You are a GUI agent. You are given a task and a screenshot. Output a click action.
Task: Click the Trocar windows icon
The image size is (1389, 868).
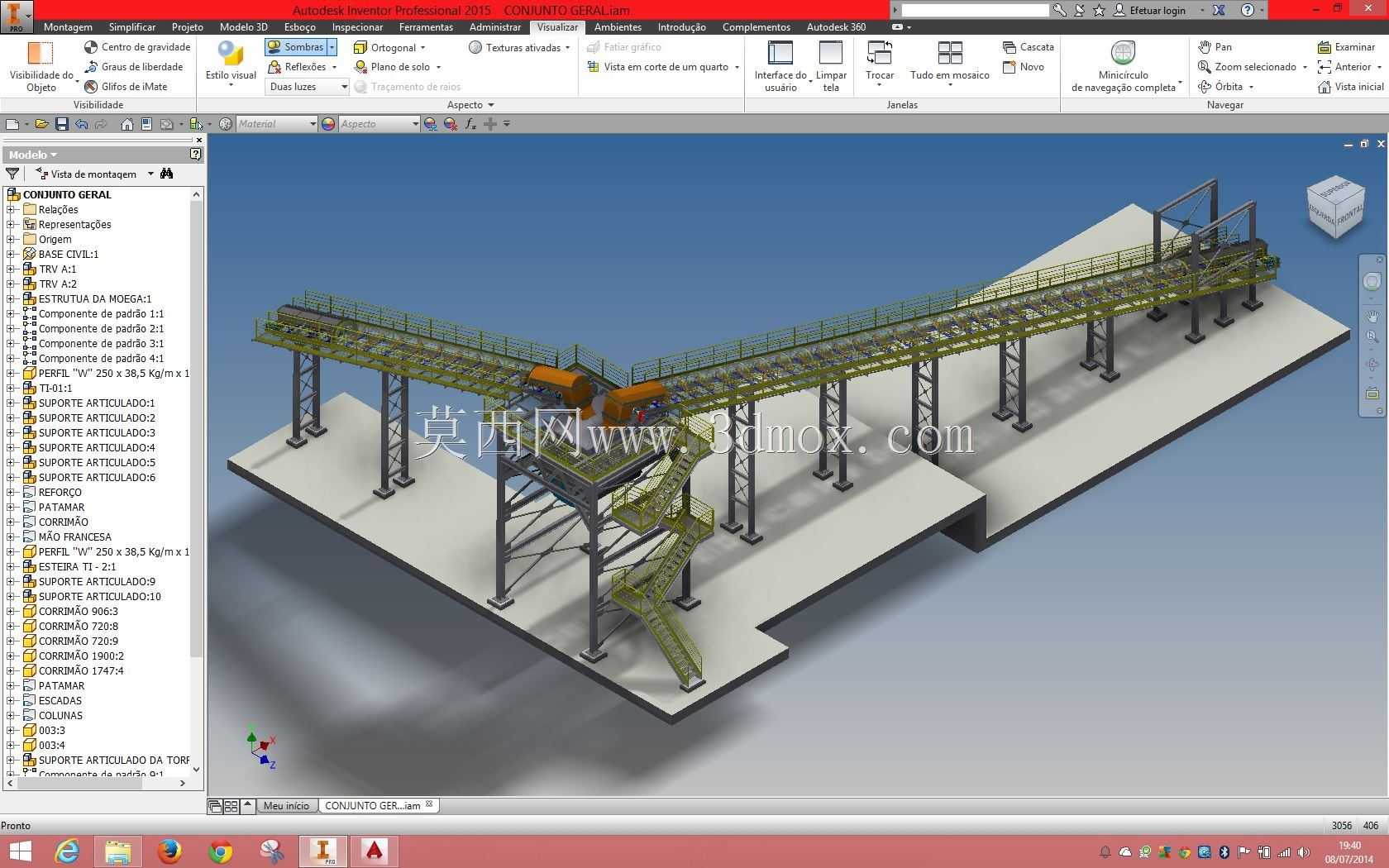tap(879, 53)
